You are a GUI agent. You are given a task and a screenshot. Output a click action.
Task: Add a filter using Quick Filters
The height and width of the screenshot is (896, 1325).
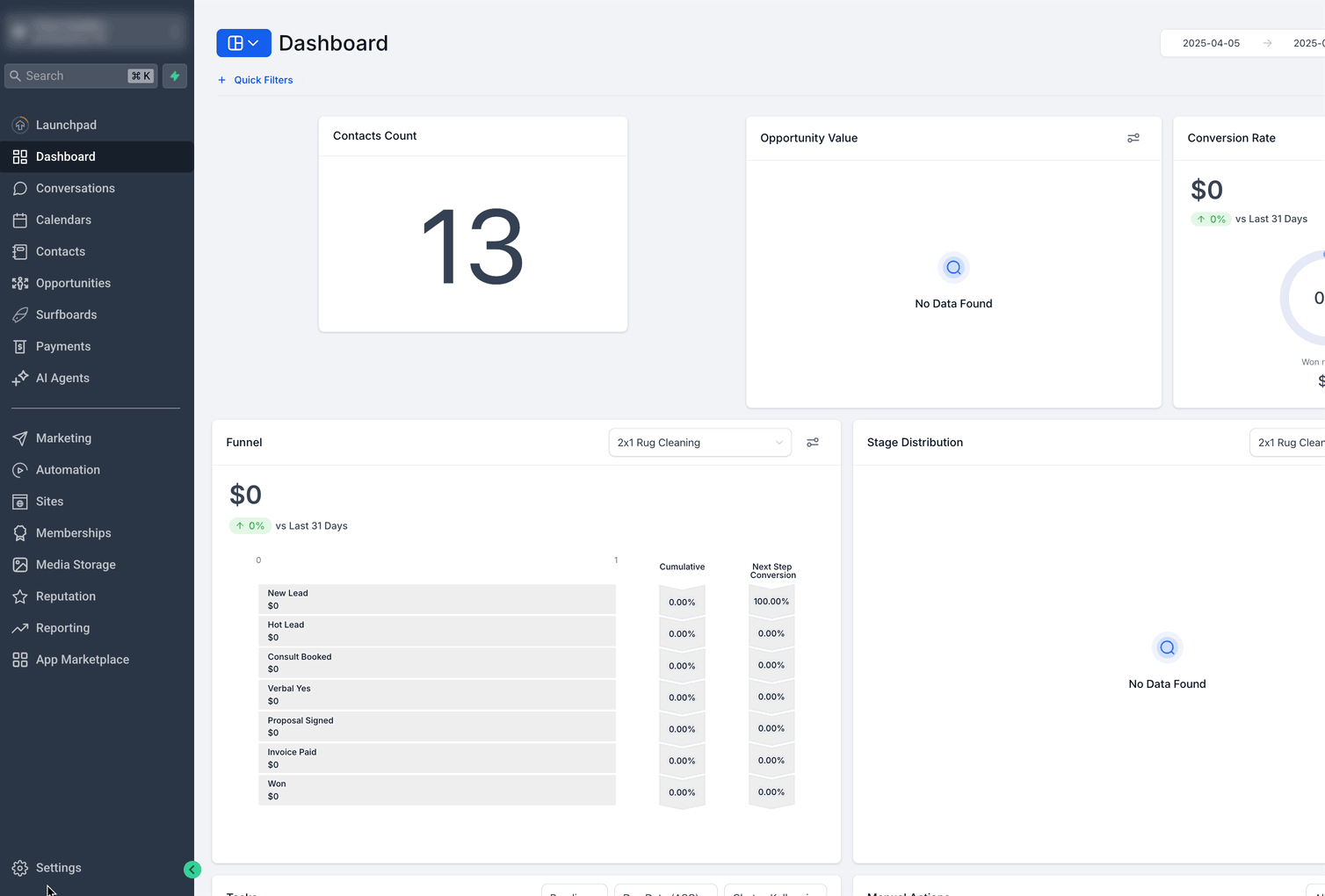click(255, 80)
